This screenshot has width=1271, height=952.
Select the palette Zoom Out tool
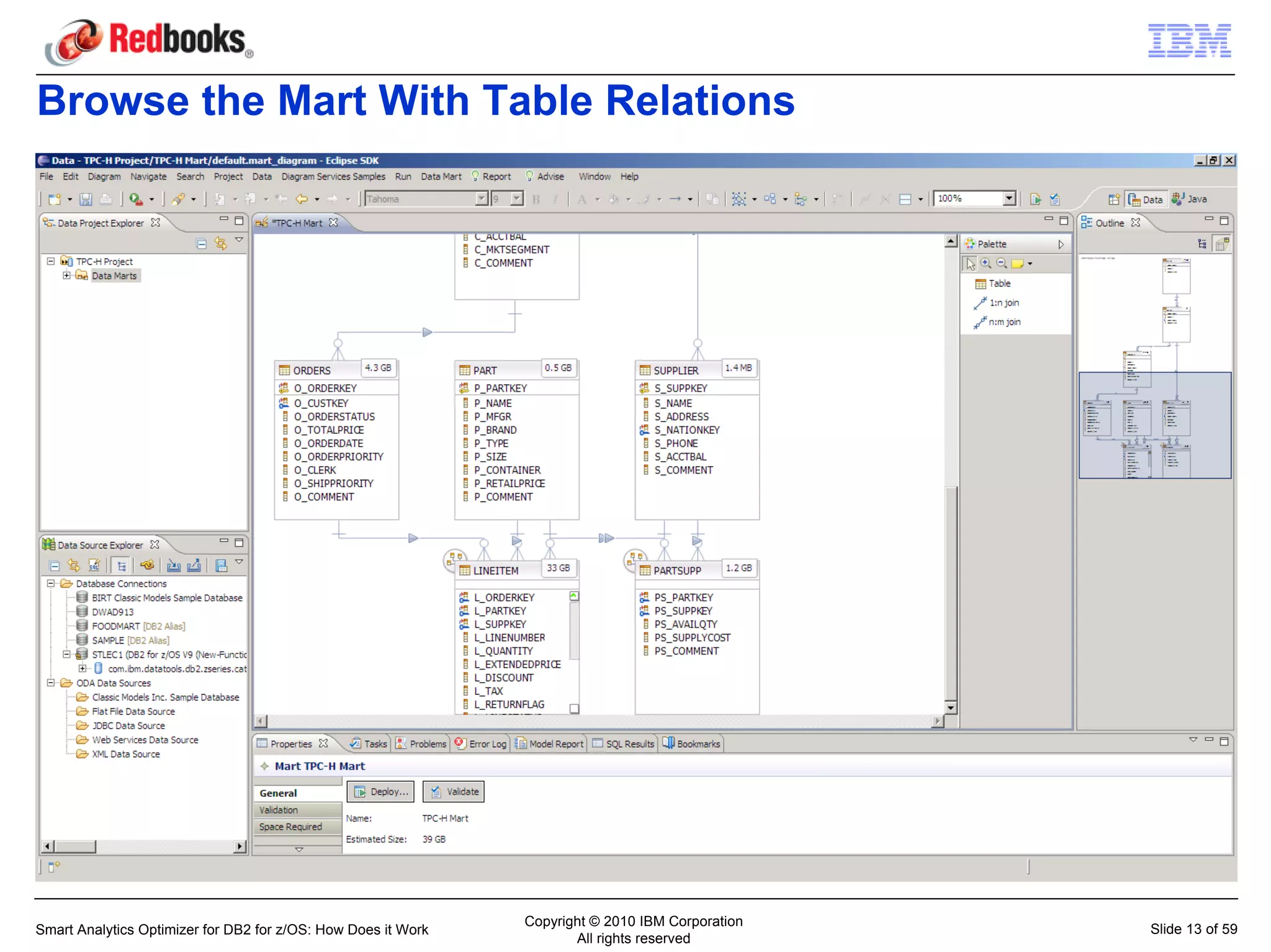(1002, 263)
